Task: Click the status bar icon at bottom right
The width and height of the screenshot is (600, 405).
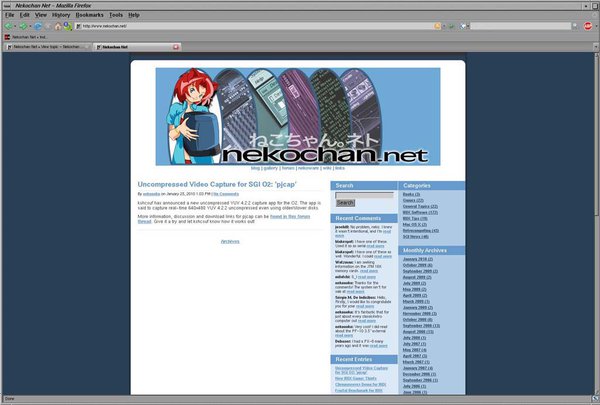Action: coord(595,399)
